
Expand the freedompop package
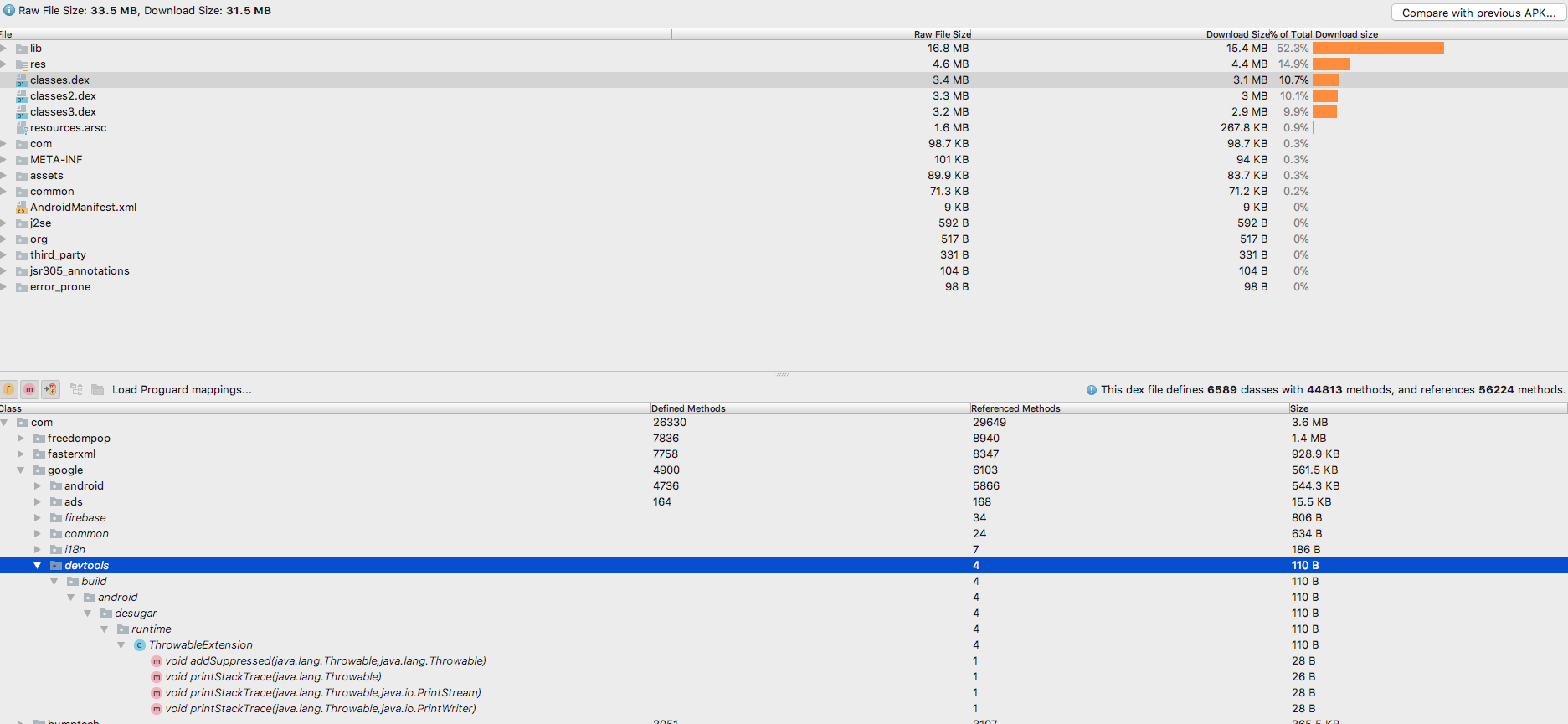point(21,439)
